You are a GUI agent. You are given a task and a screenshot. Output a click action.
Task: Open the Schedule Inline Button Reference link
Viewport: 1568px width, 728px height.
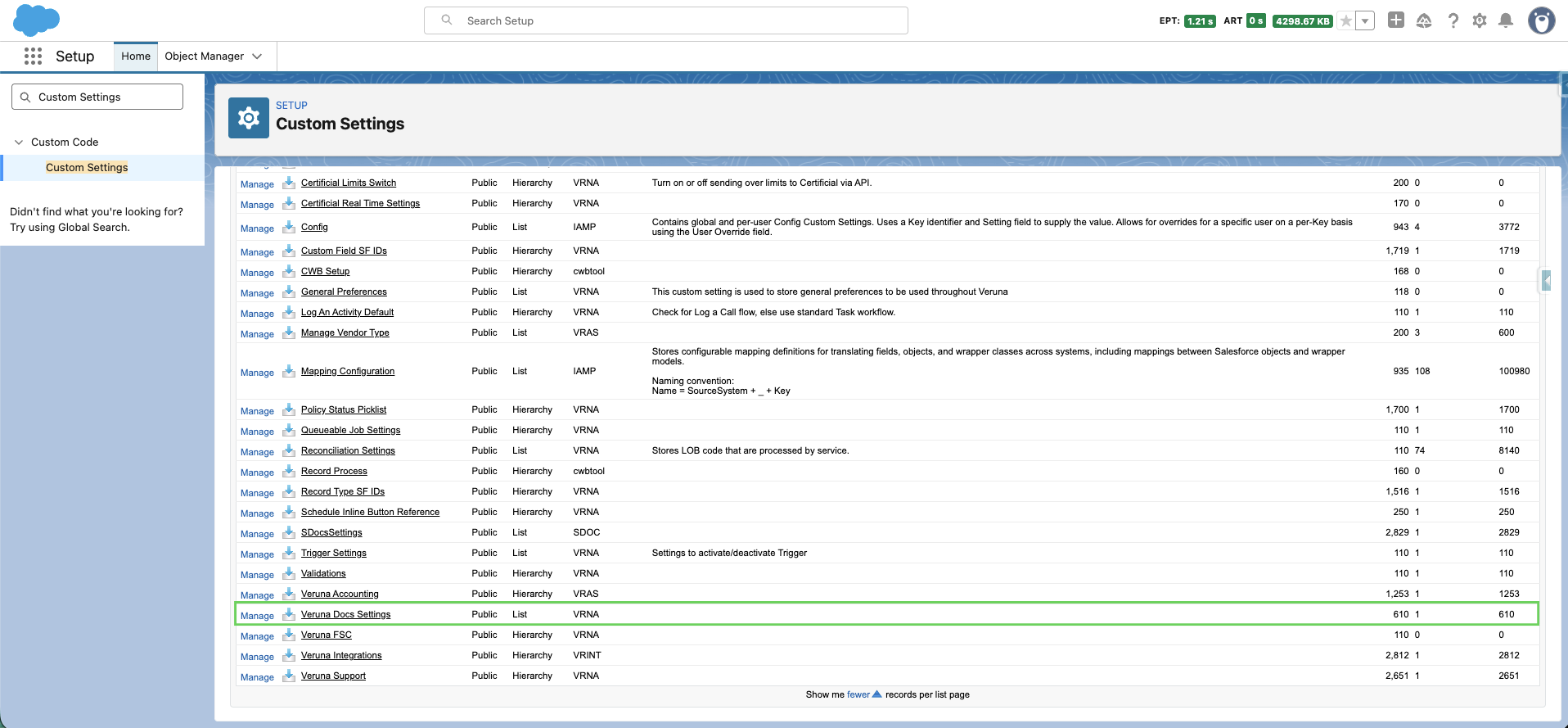coord(370,512)
